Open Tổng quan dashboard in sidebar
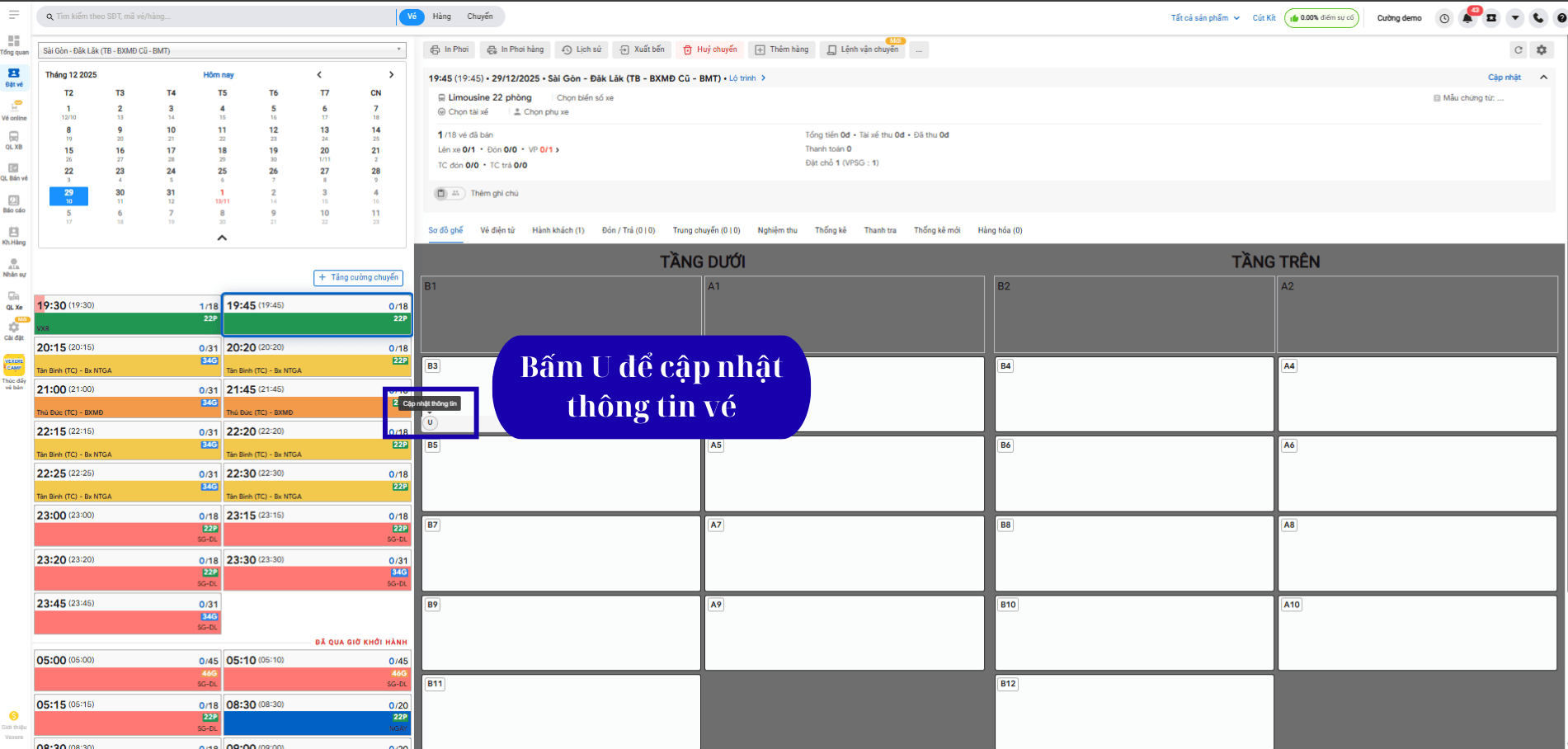This screenshot has width=1568, height=749. tap(14, 45)
